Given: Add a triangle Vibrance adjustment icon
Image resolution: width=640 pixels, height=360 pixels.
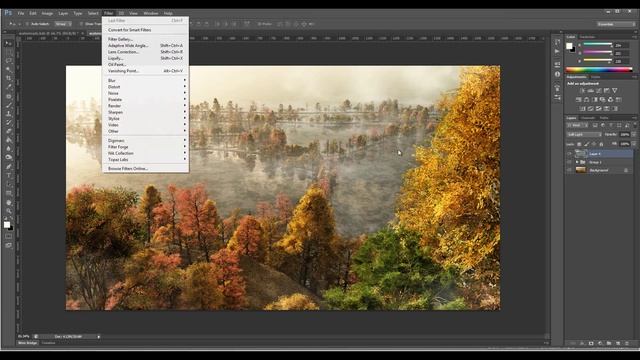Looking at the screenshot, I should tap(615, 91).
